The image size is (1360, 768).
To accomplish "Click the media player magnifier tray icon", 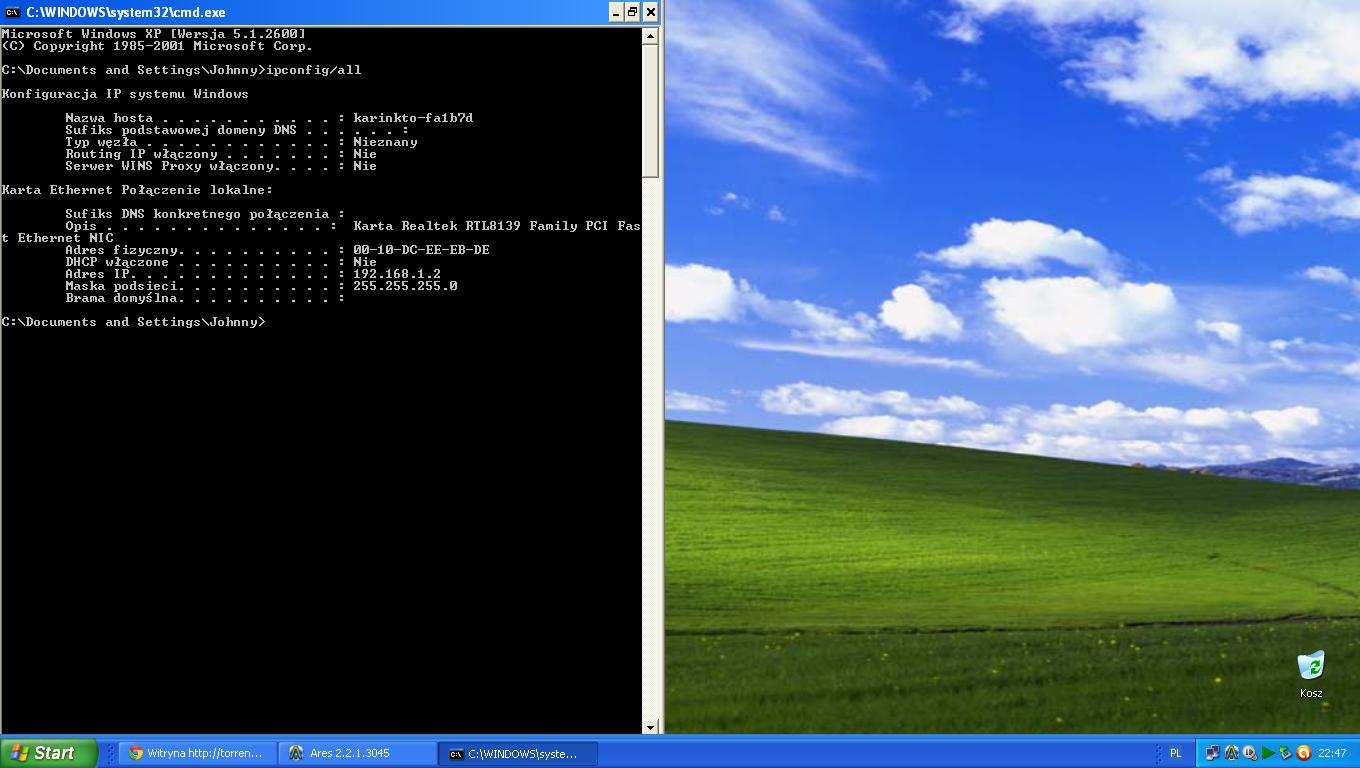I will click(x=1250, y=753).
